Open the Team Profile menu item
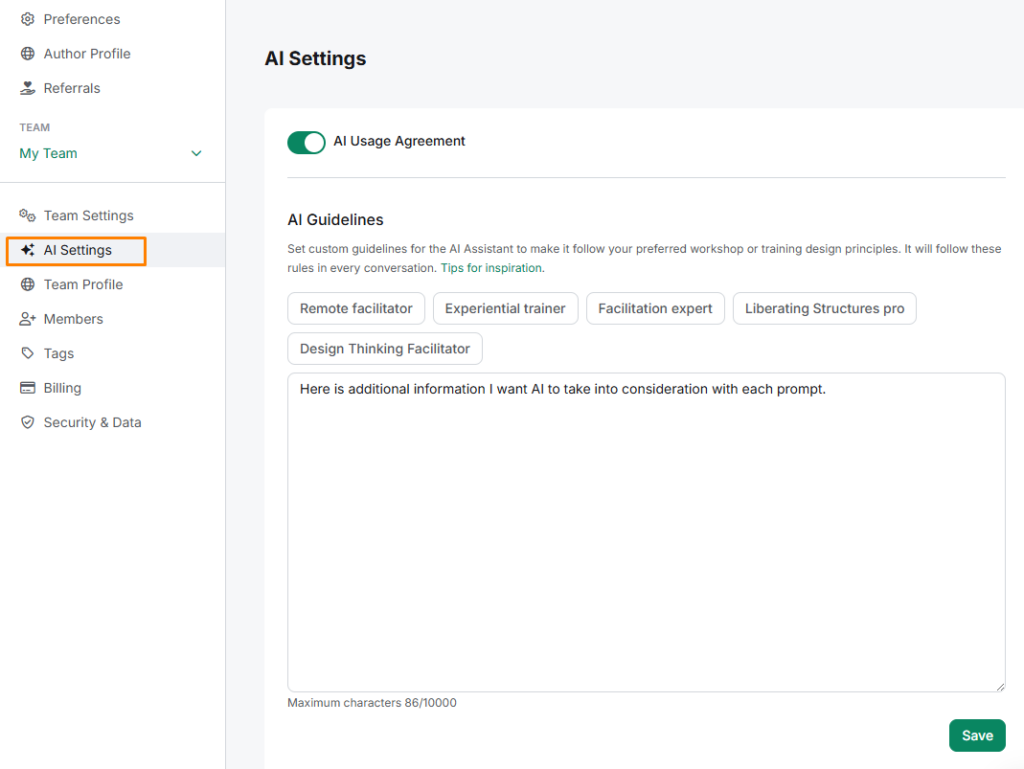The height and width of the screenshot is (769, 1024). pyautogui.click(x=83, y=285)
